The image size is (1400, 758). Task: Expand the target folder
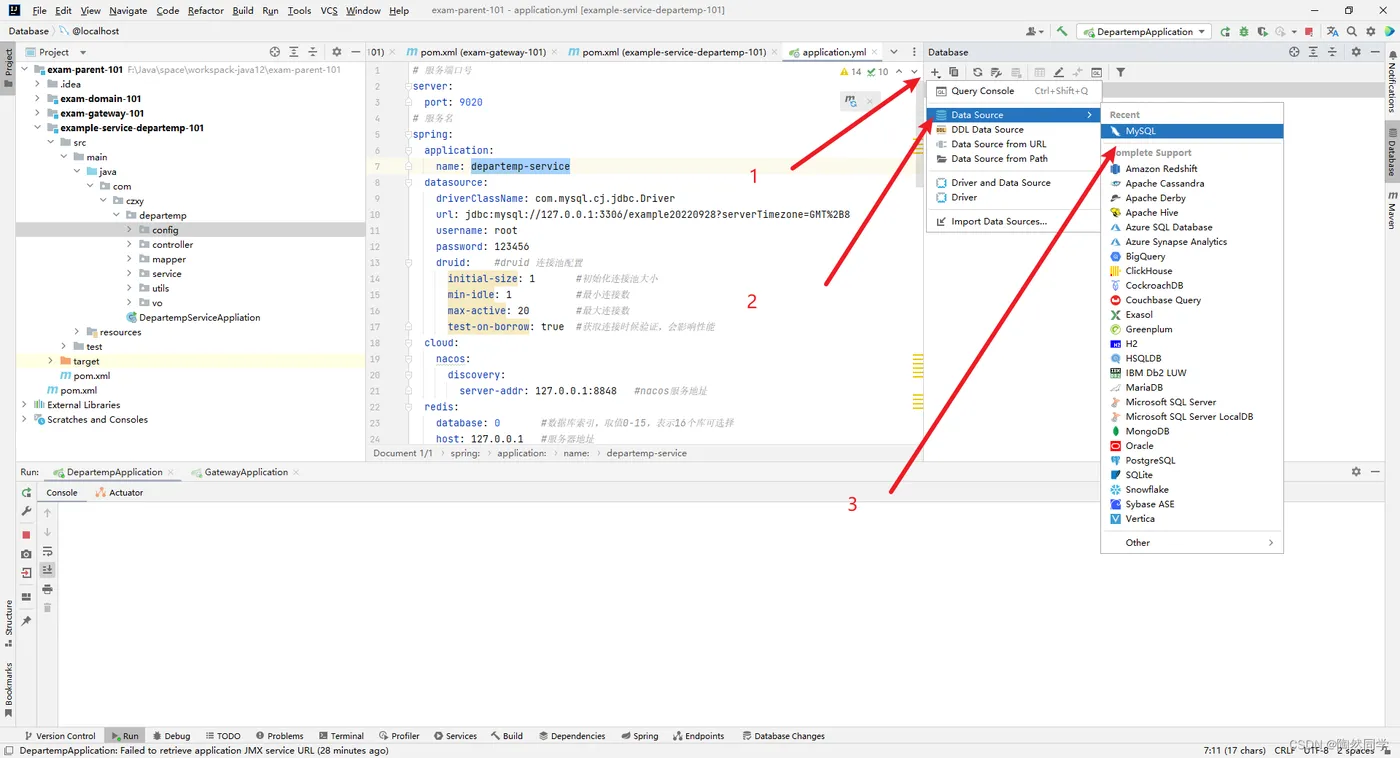click(x=51, y=361)
